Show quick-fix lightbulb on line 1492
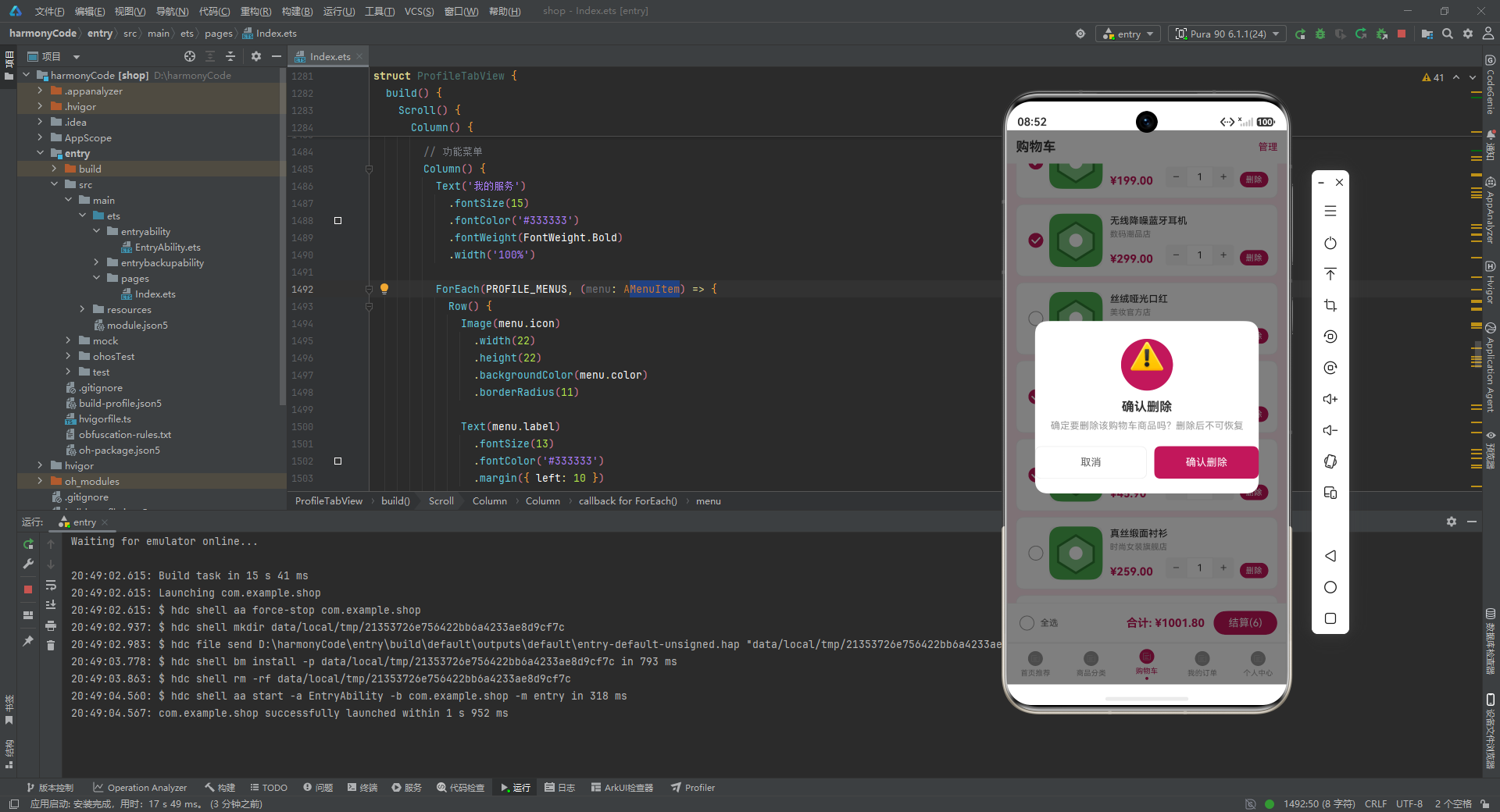Screen dimensions: 1500x812 [384, 288]
